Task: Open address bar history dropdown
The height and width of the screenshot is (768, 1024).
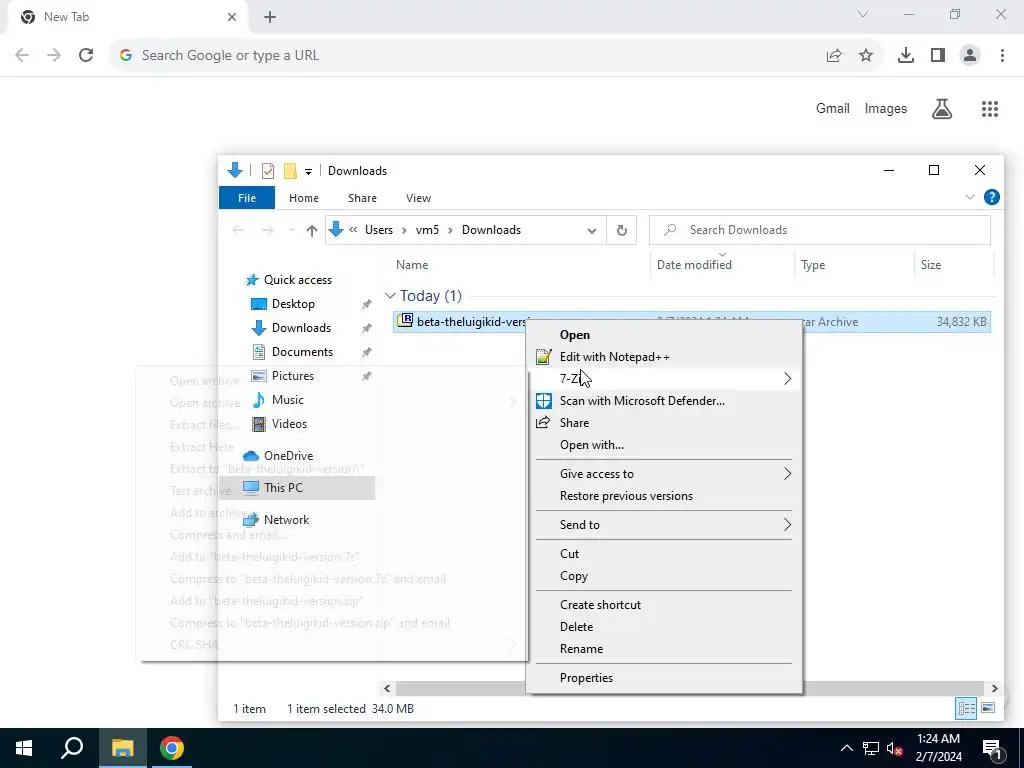Action: [x=592, y=231]
